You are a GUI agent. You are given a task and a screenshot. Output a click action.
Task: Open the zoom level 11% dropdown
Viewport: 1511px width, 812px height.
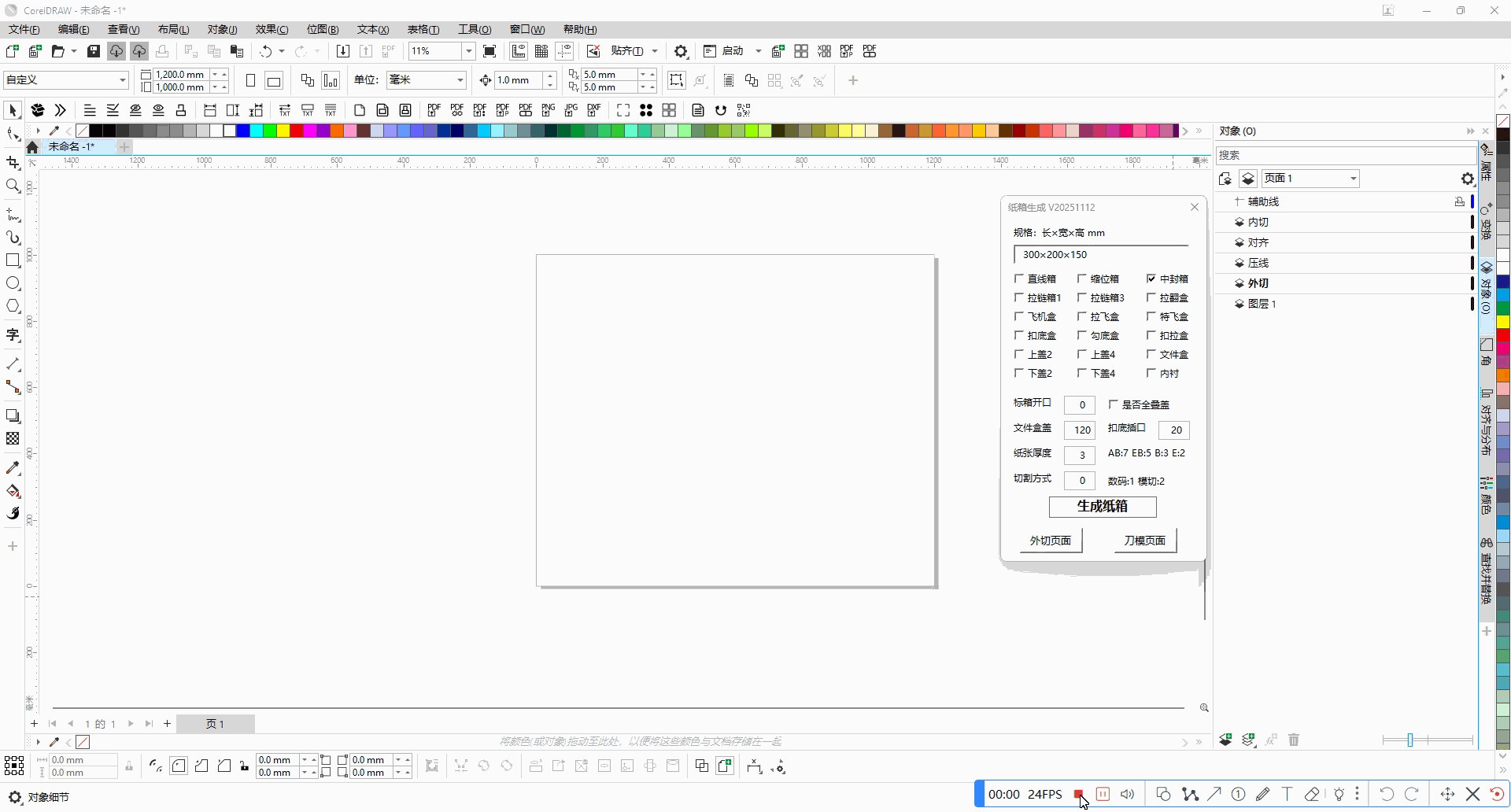click(x=468, y=51)
